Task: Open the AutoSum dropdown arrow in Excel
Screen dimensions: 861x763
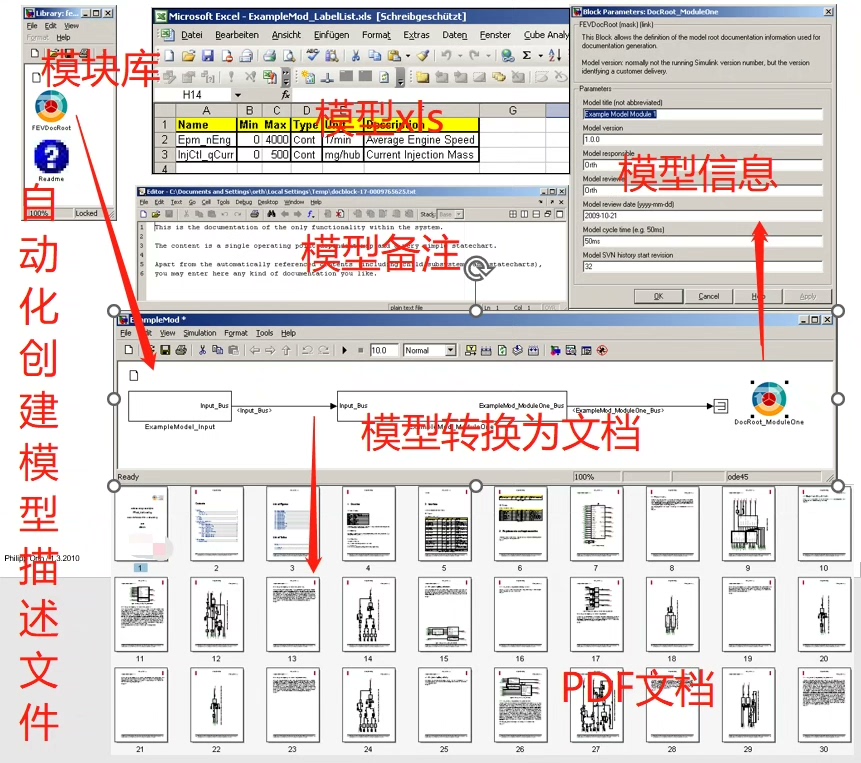Action: tap(540, 55)
